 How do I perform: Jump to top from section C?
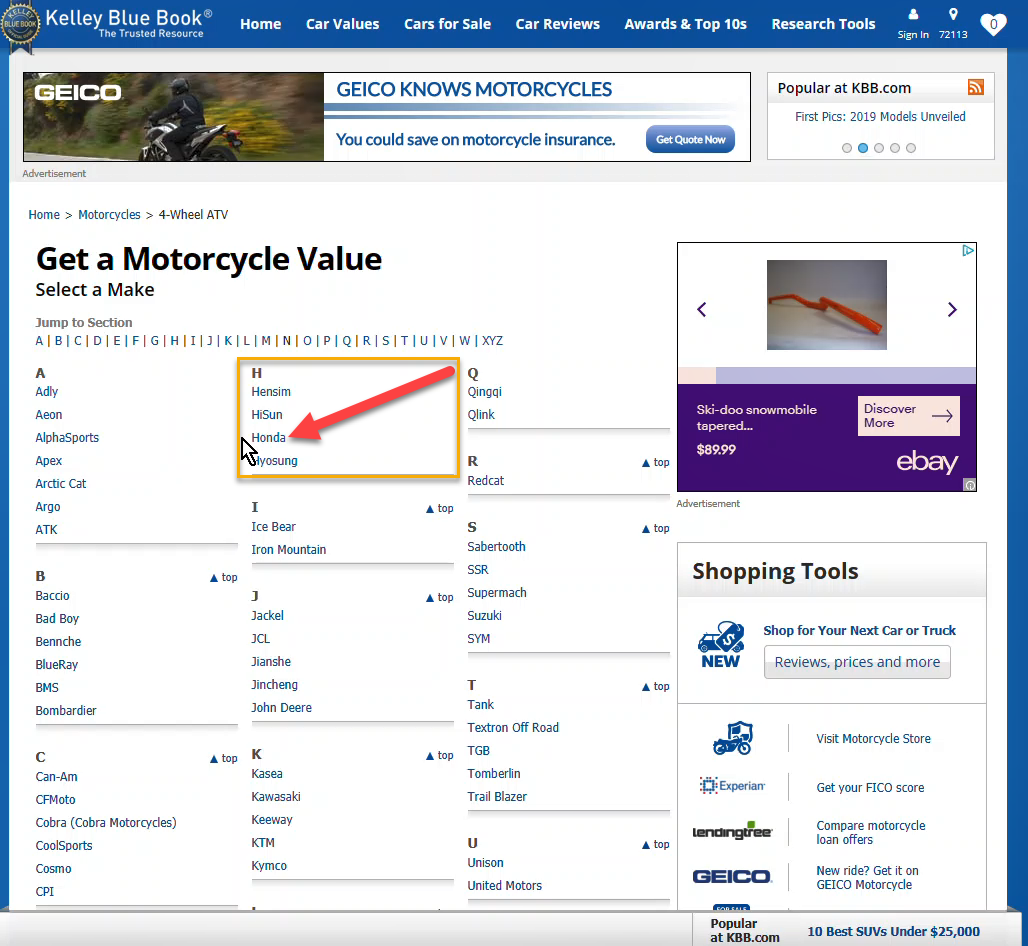point(224,759)
